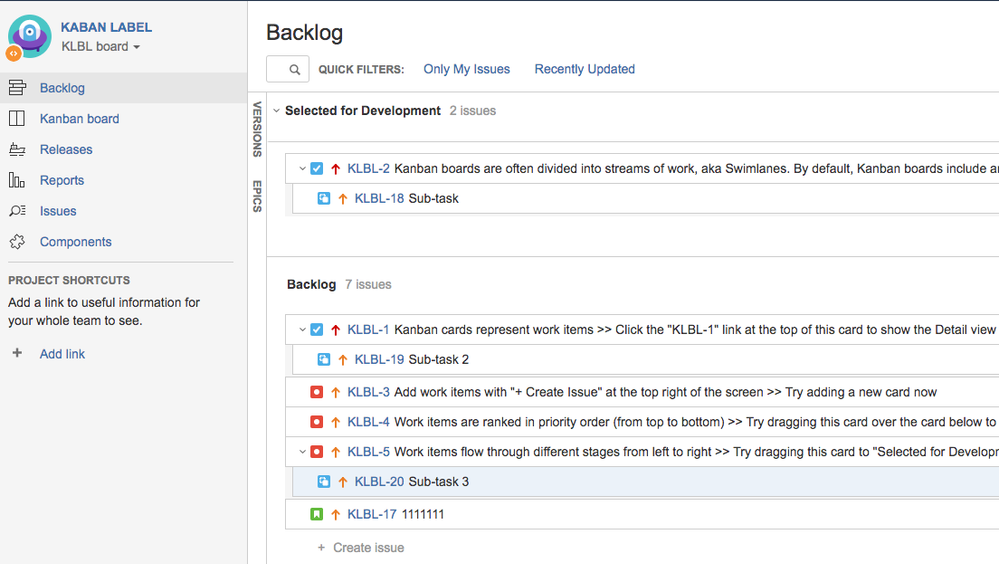The height and width of the screenshot is (564, 999).
Task: Click the sub-task type icon of KLBL-18
Action: point(324,198)
